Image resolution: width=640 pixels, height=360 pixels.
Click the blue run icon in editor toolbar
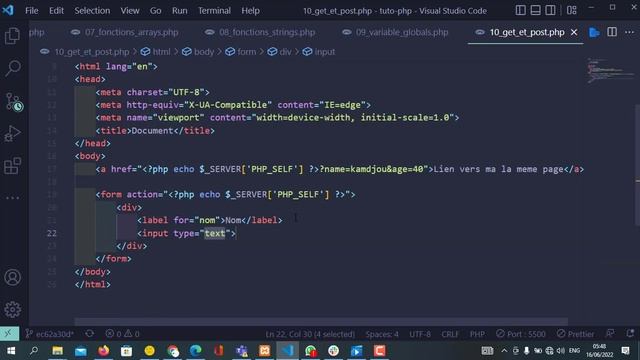594,32
